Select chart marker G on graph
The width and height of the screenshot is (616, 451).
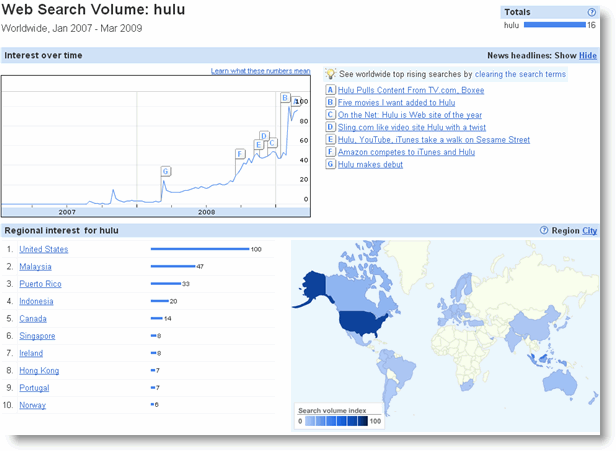[166, 171]
